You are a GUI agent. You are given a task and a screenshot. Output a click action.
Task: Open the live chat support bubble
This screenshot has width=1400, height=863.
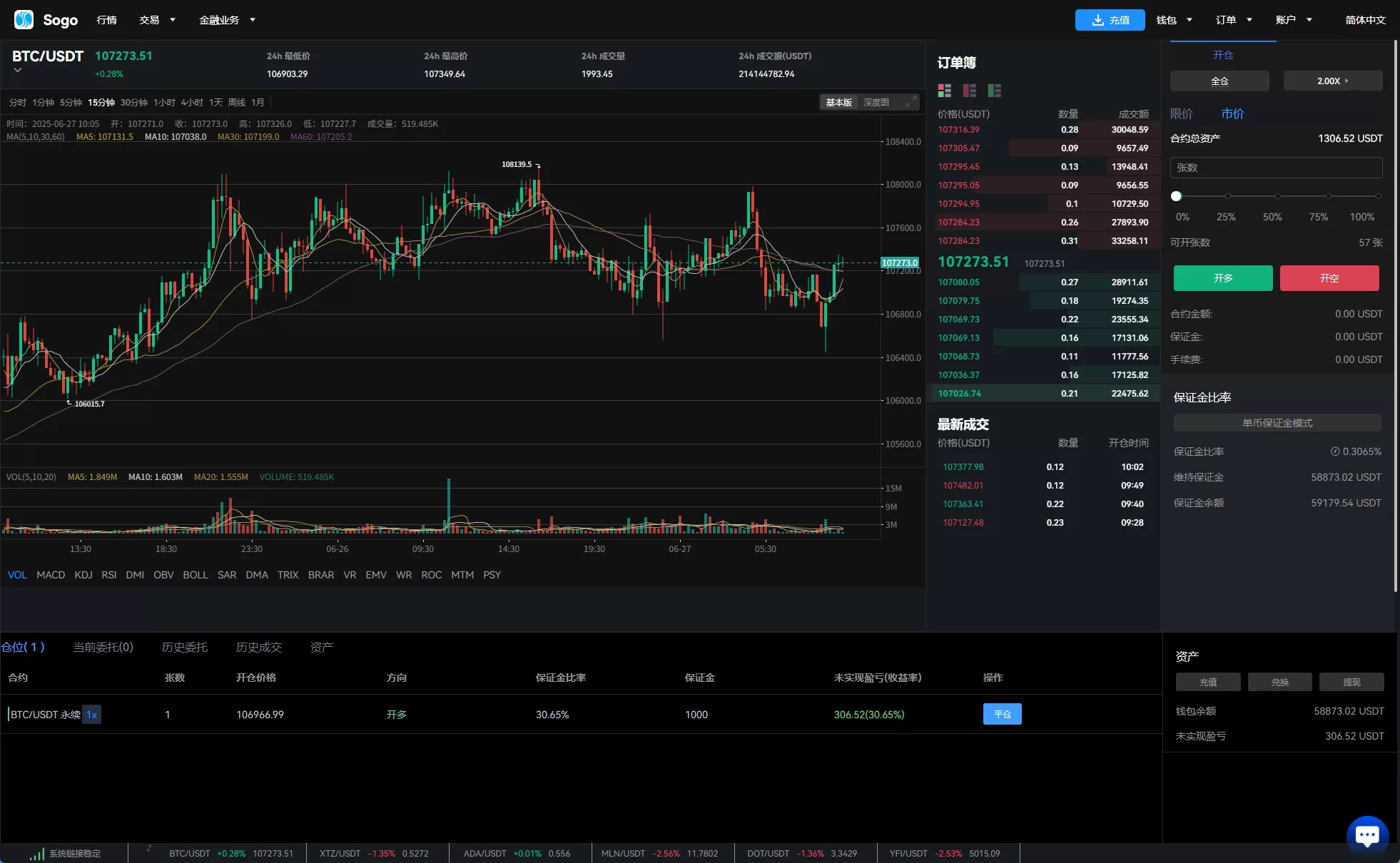coord(1366,835)
